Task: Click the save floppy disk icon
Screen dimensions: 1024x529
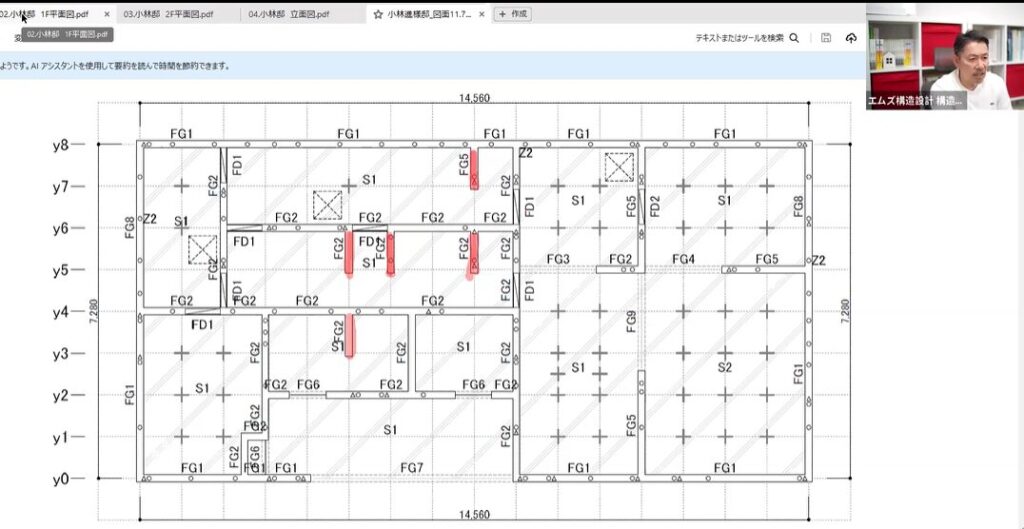Action: [825, 38]
